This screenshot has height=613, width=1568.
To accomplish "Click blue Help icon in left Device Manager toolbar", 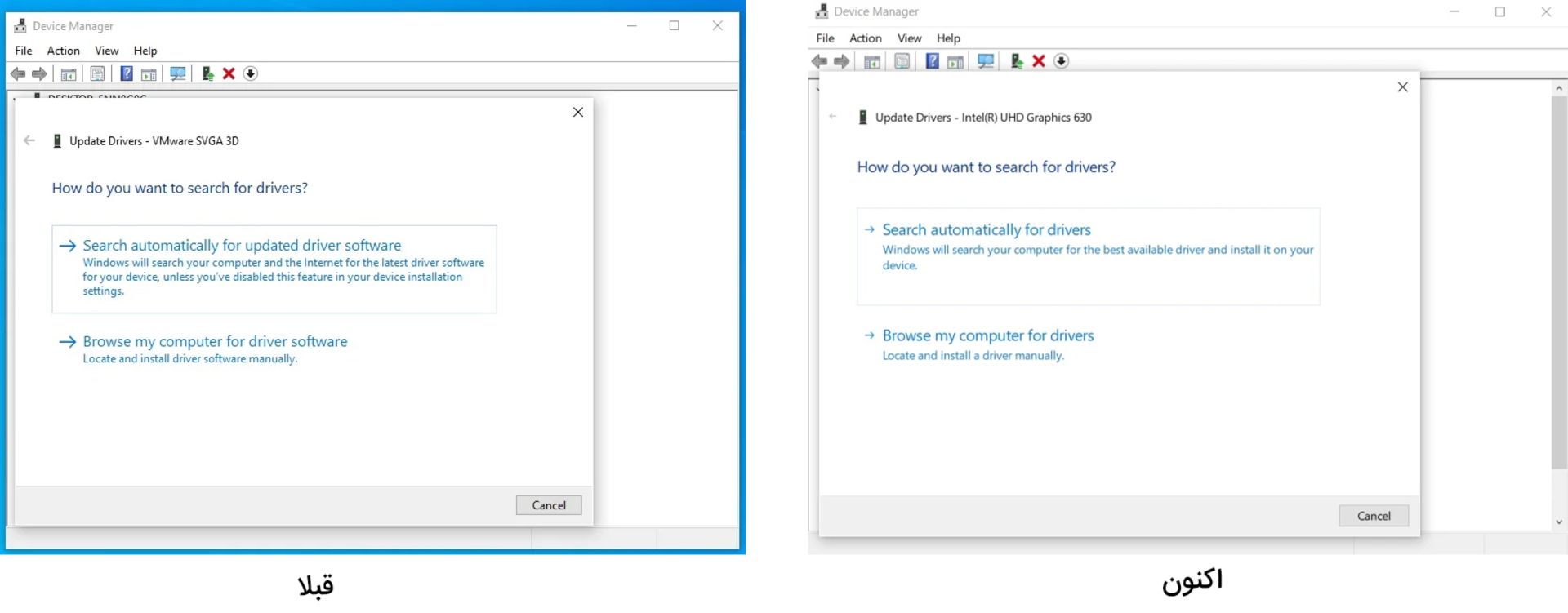I will [x=127, y=74].
